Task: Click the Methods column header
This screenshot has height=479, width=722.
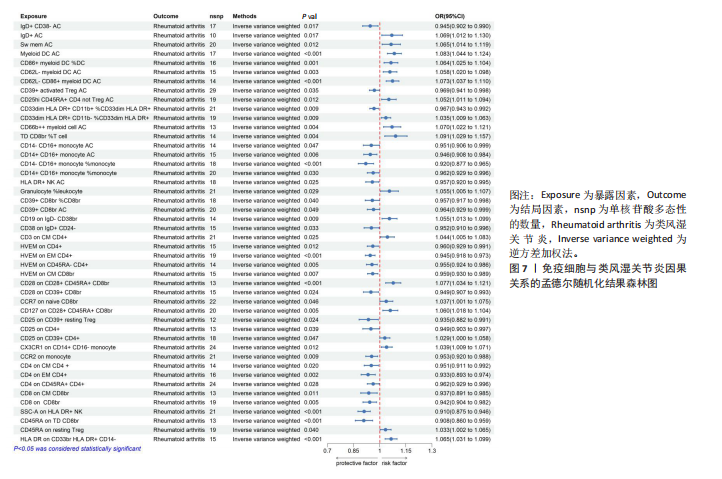Action: pyautogui.click(x=245, y=17)
